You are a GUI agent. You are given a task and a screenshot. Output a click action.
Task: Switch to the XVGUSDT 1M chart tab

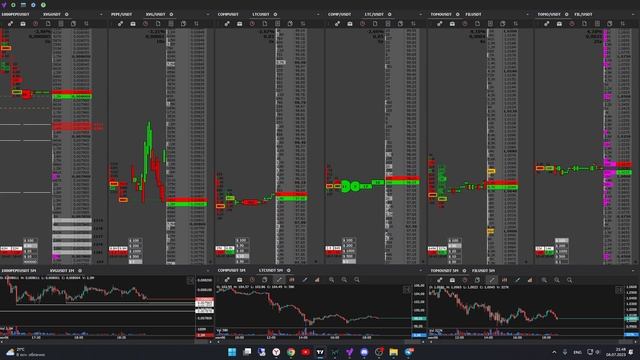(62, 270)
